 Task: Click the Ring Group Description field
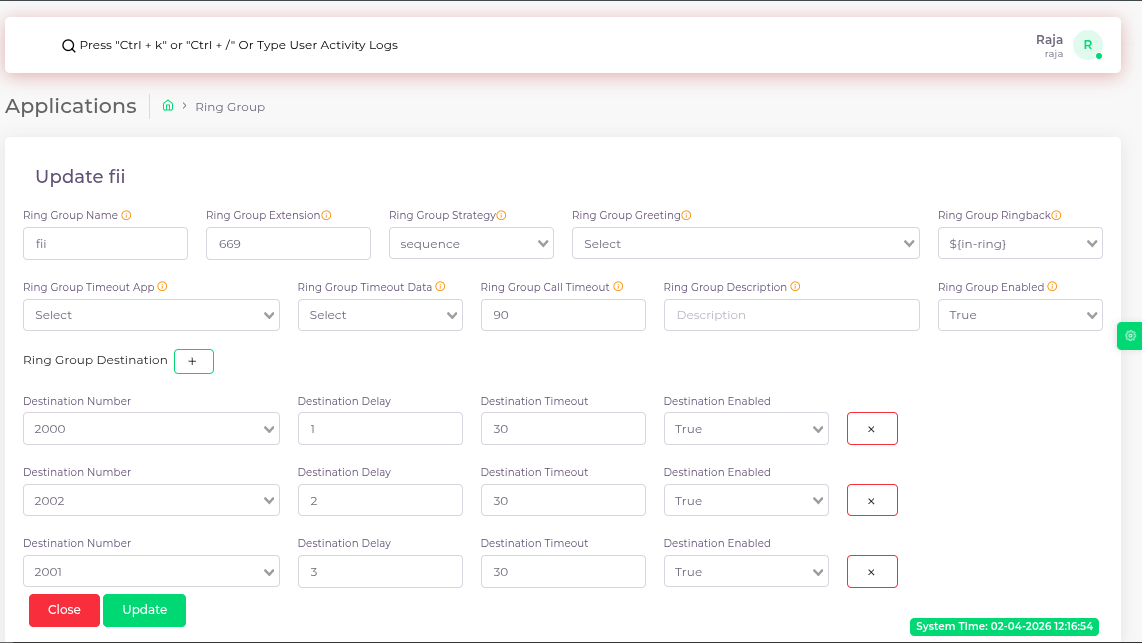tap(791, 315)
